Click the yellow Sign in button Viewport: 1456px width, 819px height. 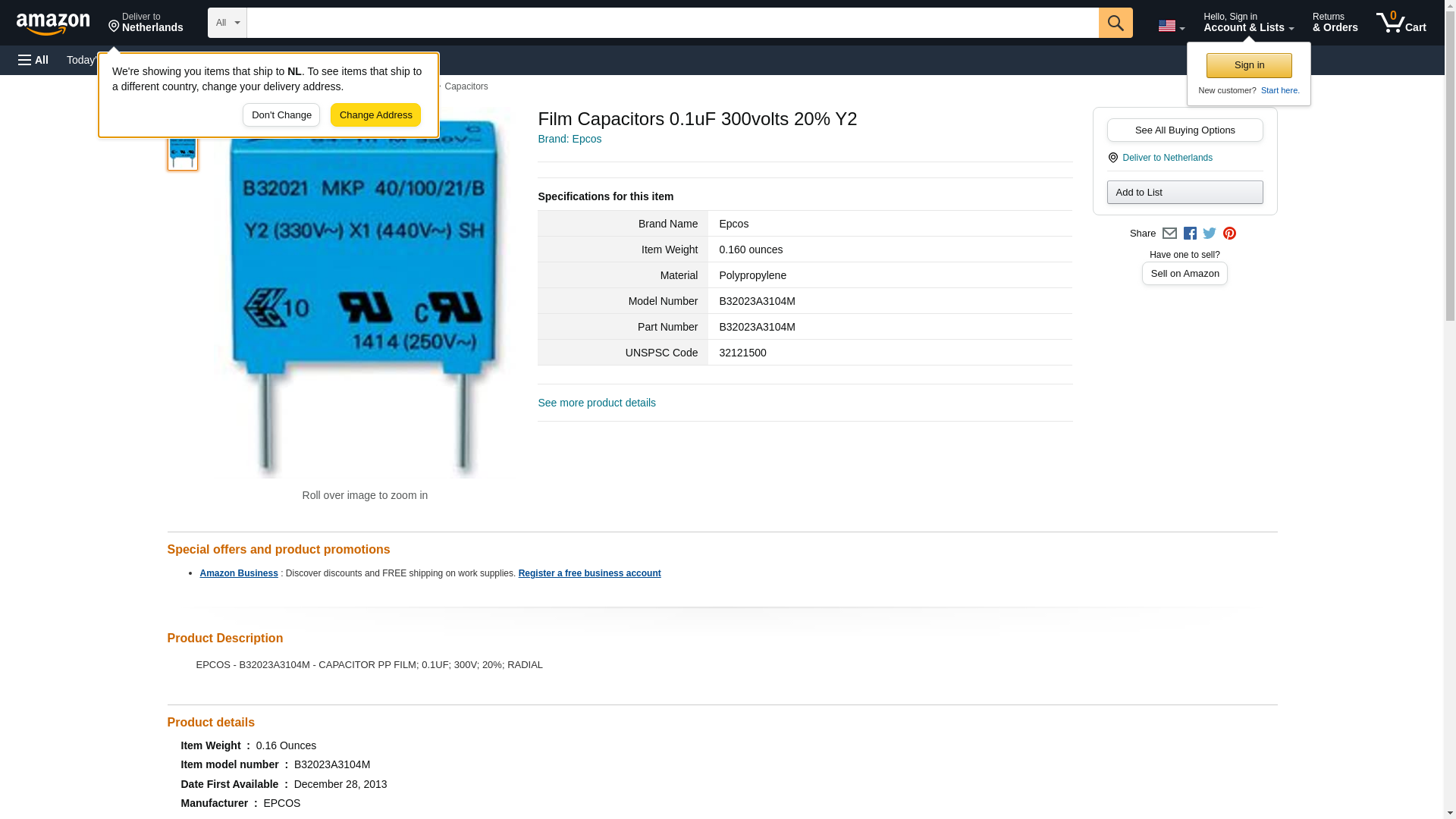tap(1249, 65)
